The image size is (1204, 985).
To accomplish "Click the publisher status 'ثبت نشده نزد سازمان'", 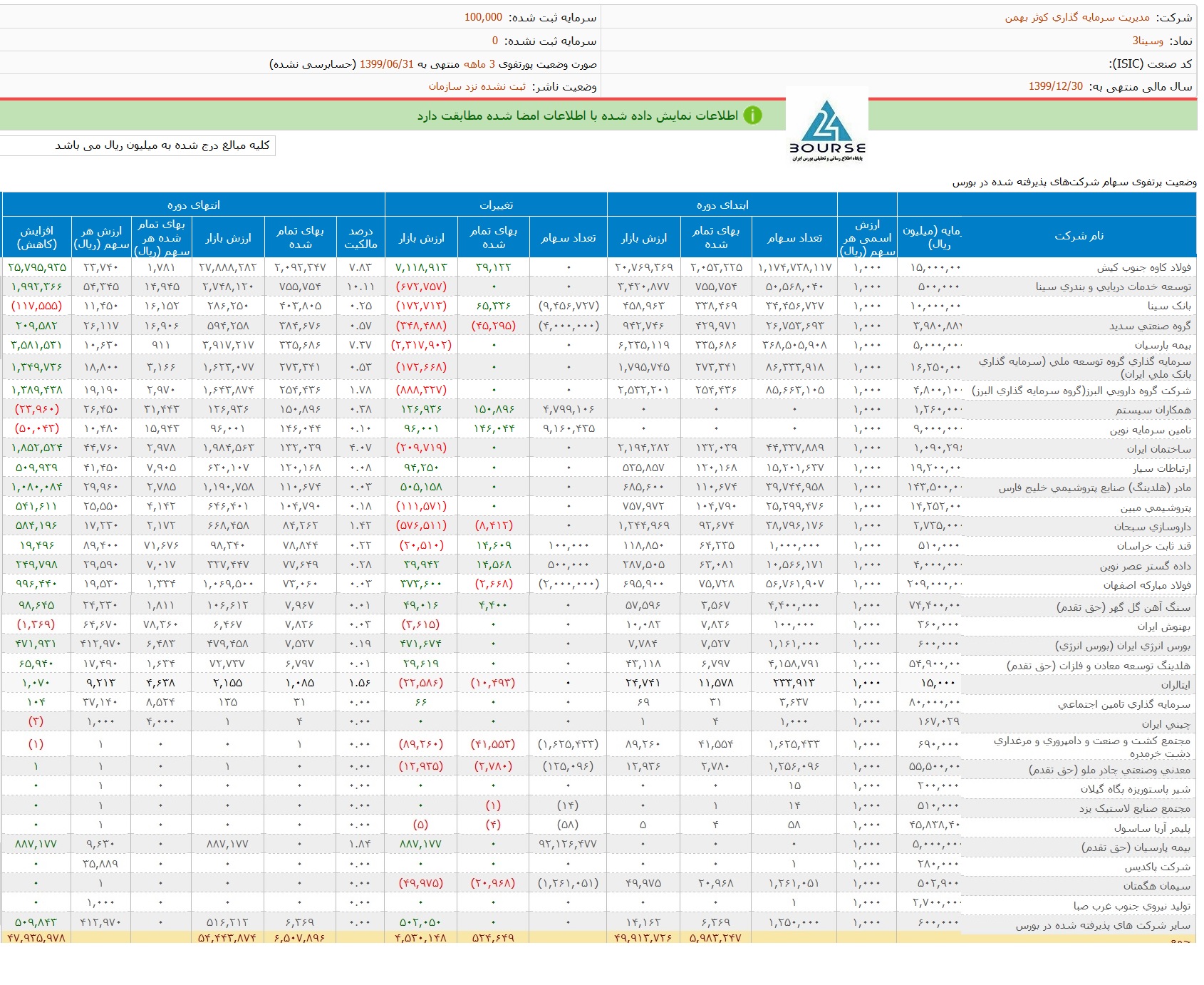I will coord(477,86).
